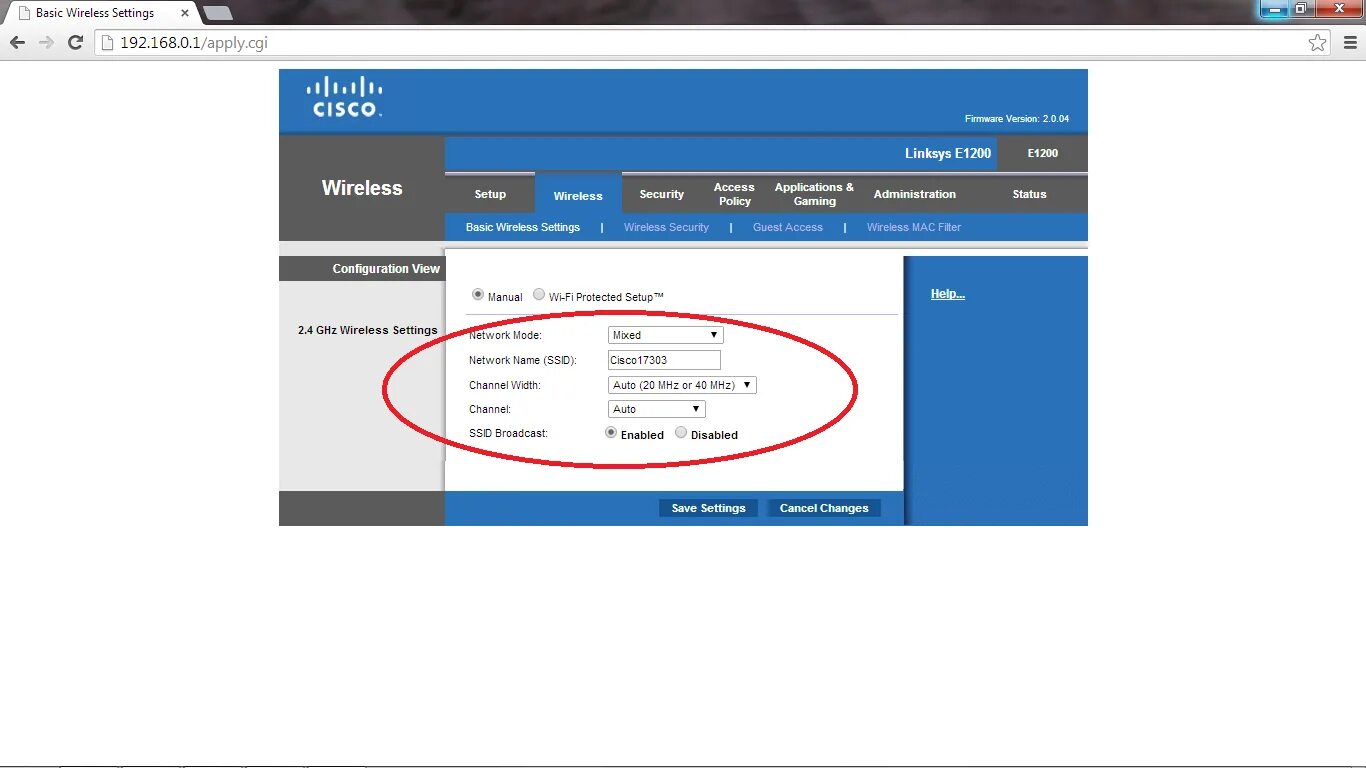
Task: Open the Channel dropdown set to Auto
Action: point(656,409)
